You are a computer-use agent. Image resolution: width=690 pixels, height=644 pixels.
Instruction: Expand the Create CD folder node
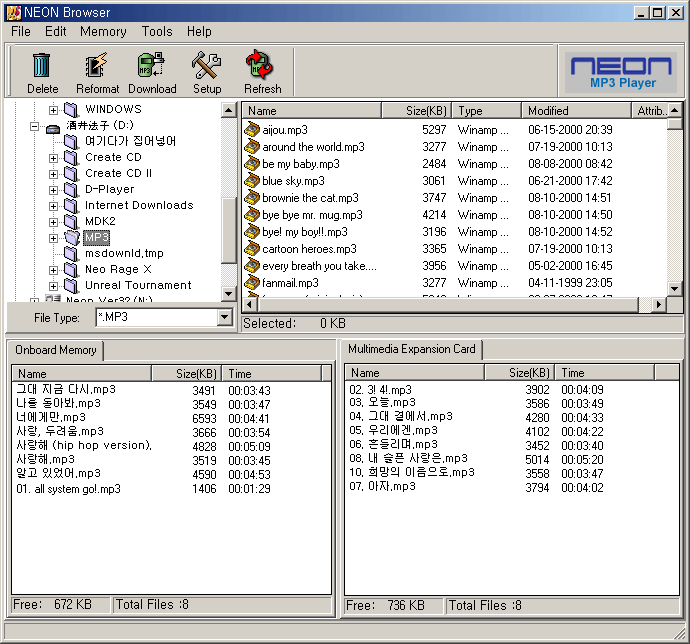pos(54,158)
